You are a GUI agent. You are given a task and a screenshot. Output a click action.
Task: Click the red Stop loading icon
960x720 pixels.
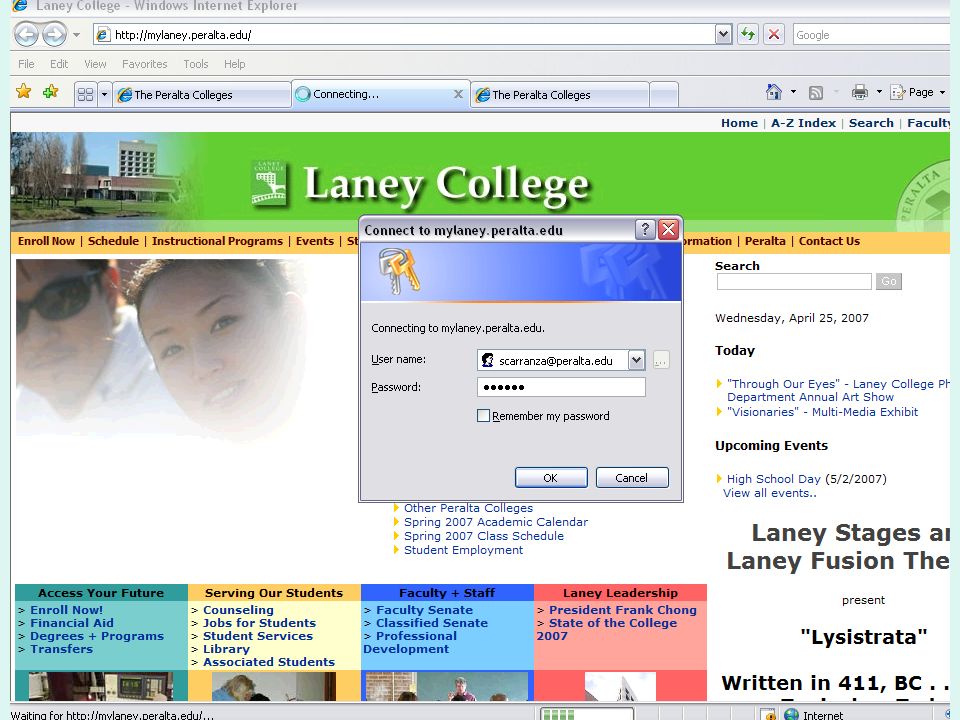[x=774, y=34]
